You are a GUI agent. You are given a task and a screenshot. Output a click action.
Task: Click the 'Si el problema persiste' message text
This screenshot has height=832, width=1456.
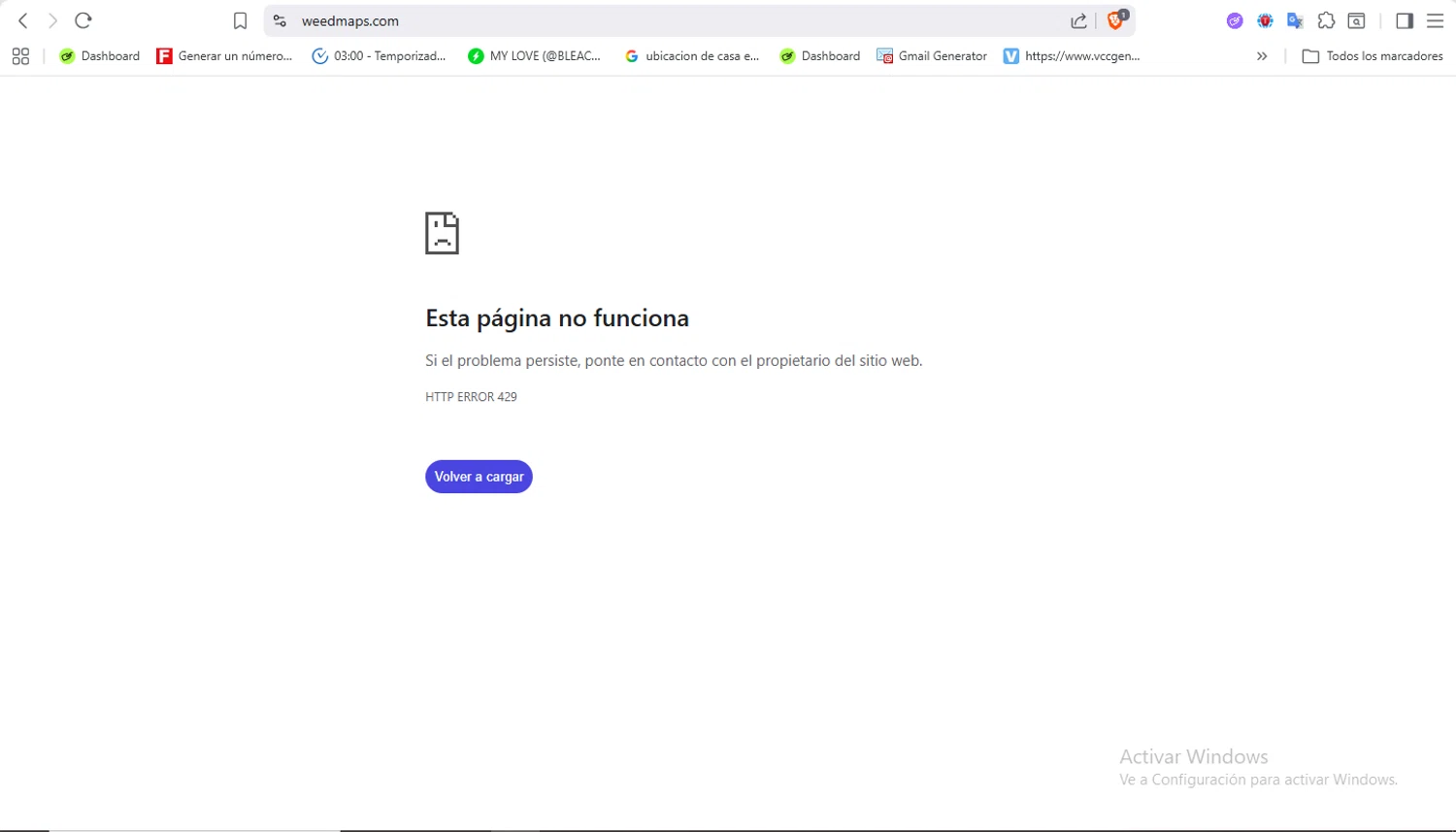(x=674, y=360)
